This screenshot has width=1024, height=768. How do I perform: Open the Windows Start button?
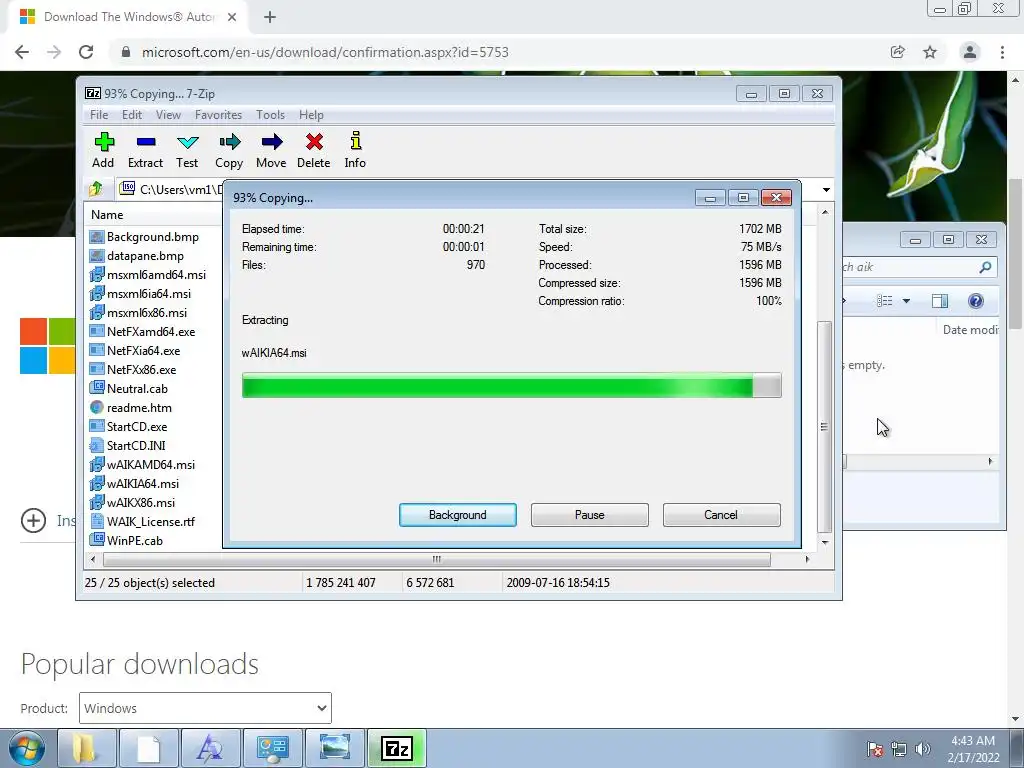27,748
